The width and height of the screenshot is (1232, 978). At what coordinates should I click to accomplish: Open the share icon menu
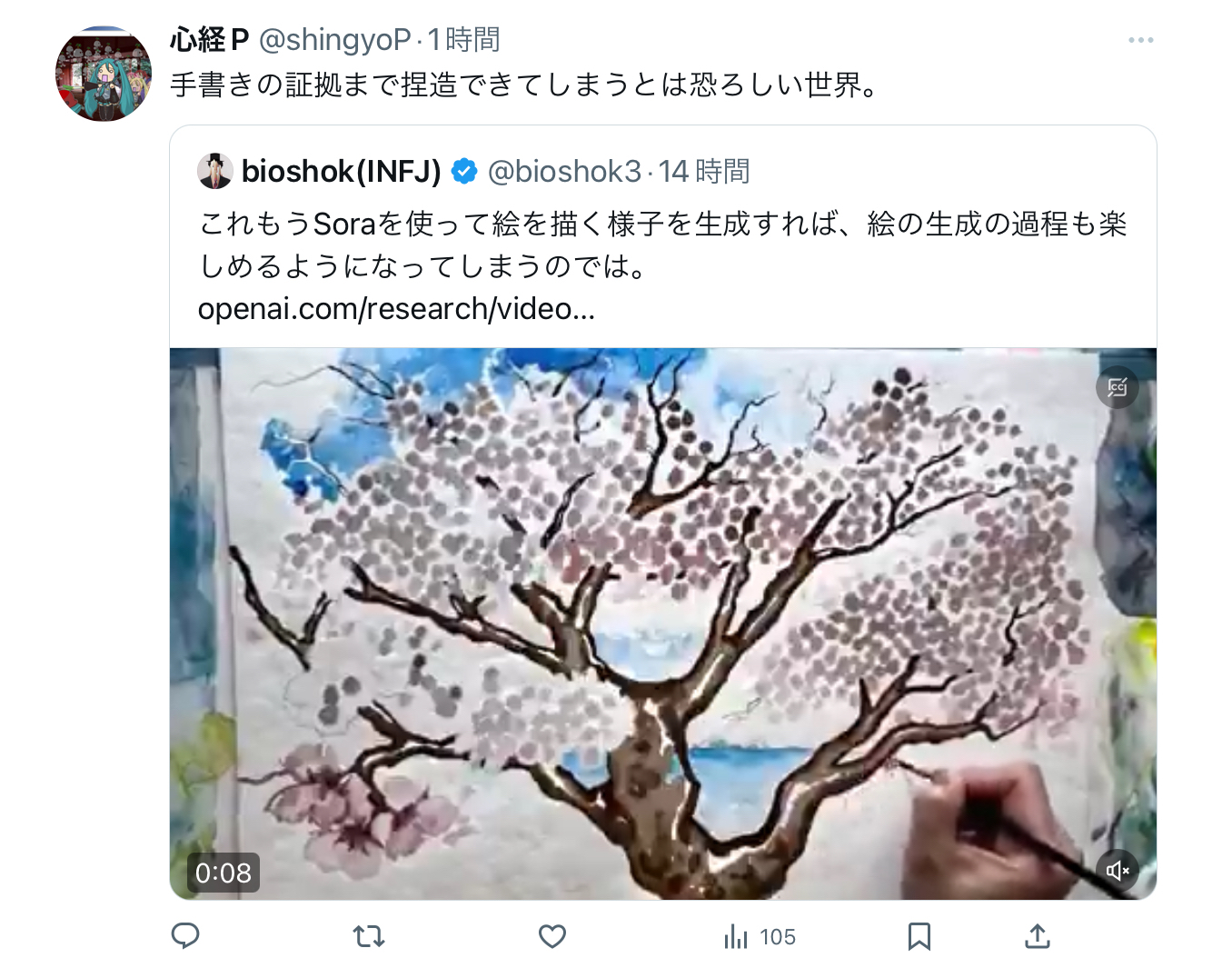(1038, 935)
